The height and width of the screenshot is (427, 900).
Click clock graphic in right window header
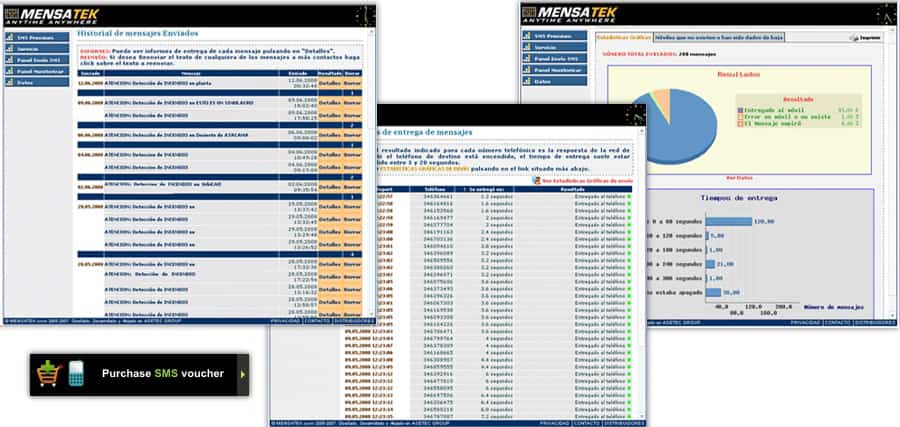(x=886, y=14)
